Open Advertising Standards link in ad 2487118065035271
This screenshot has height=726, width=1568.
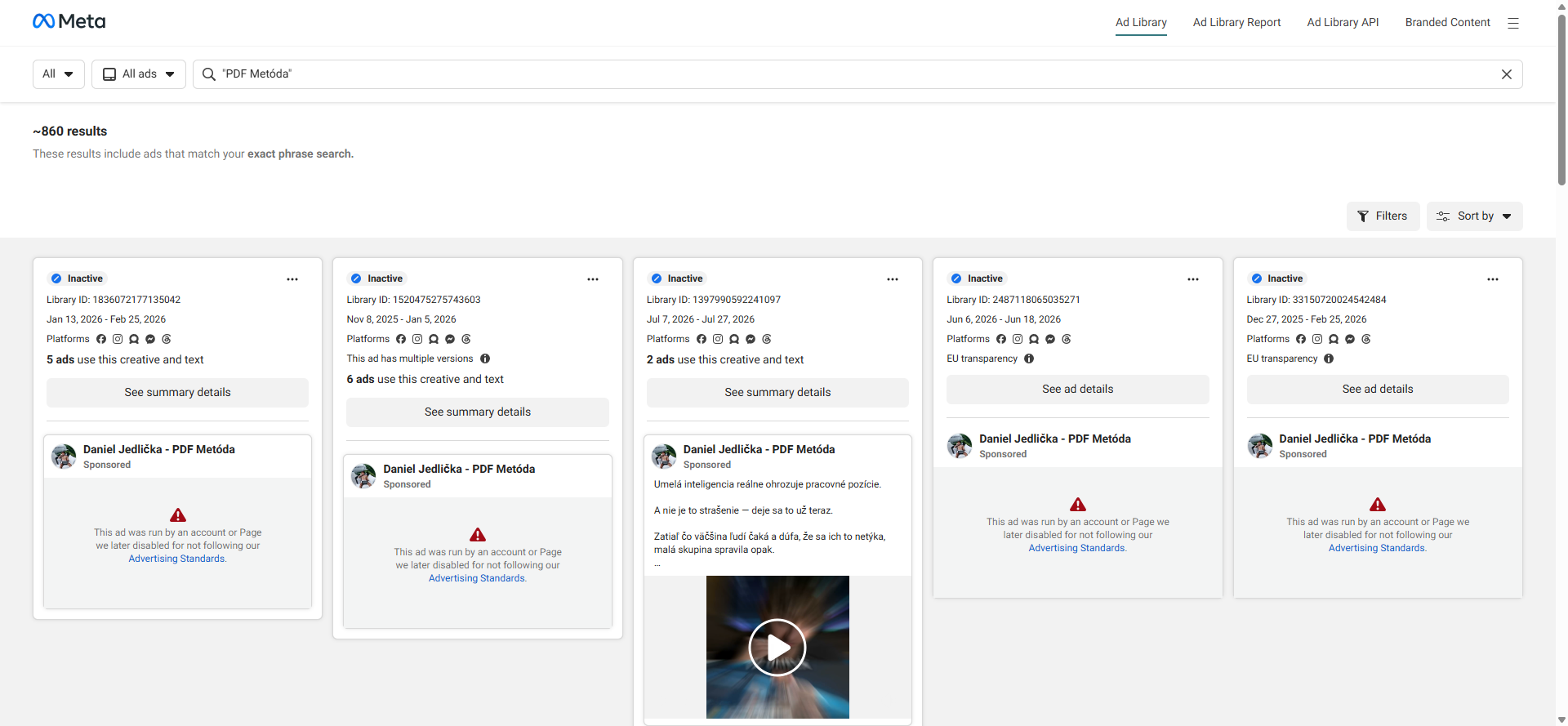point(1076,548)
